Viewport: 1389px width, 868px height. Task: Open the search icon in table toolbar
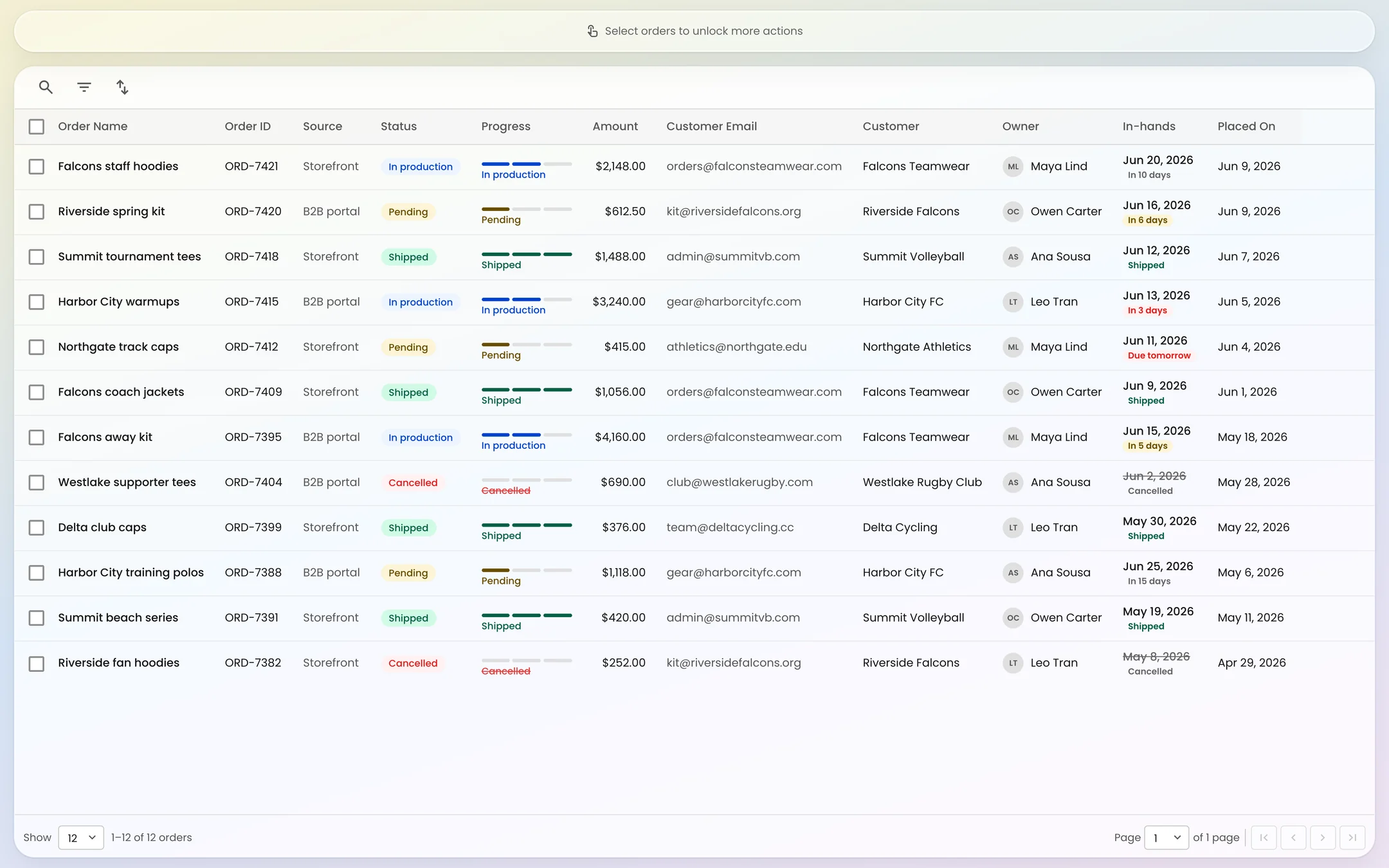46,87
